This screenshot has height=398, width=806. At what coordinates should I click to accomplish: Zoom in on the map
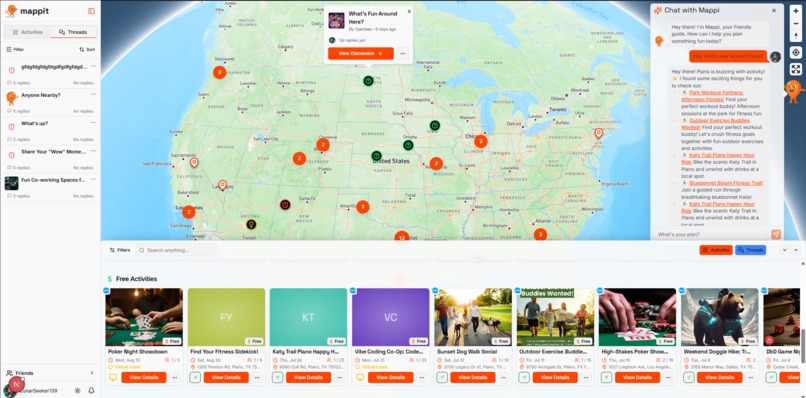[x=796, y=11]
